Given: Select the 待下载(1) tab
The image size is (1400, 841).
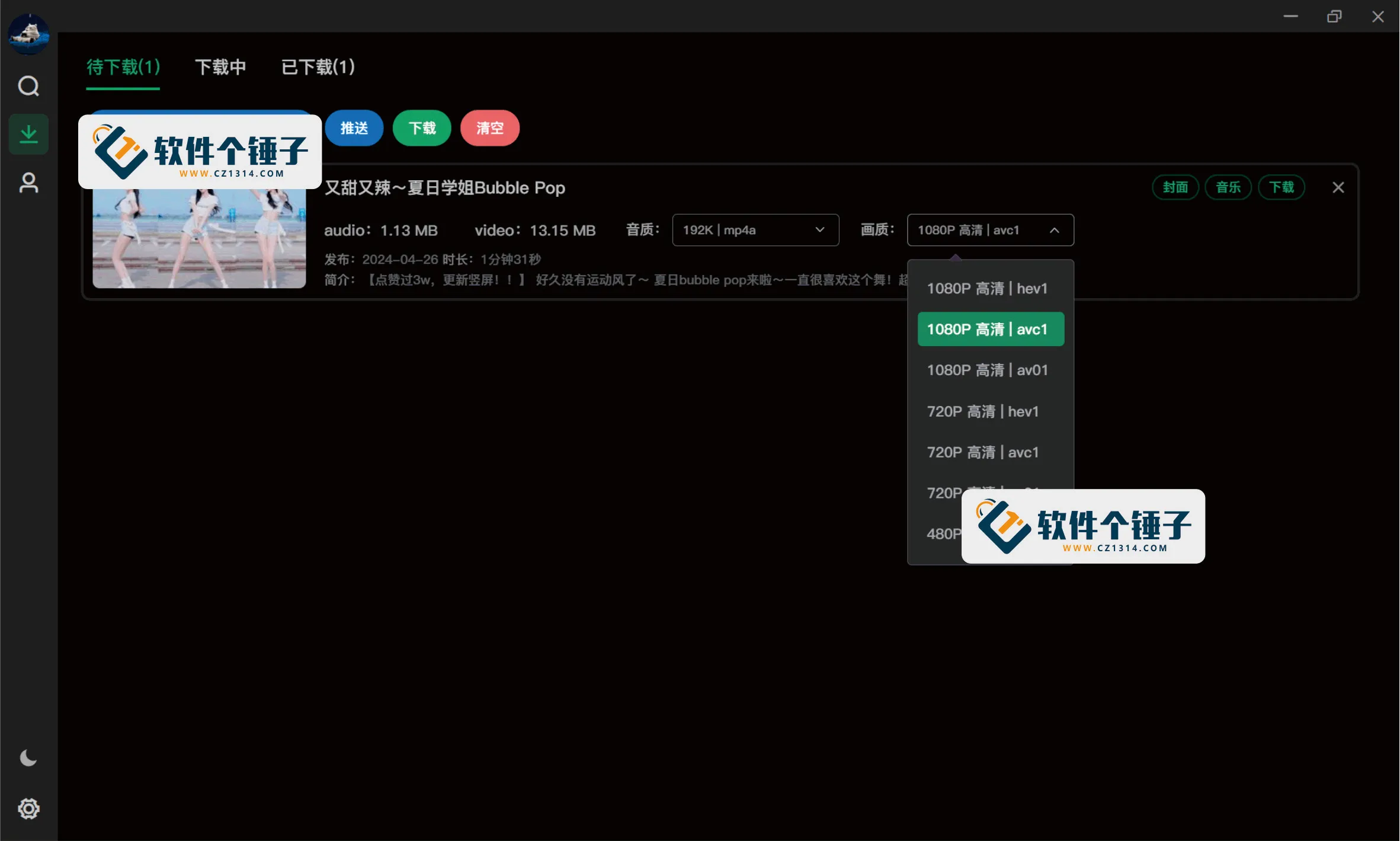Looking at the screenshot, I should click(x=123, y=67).
